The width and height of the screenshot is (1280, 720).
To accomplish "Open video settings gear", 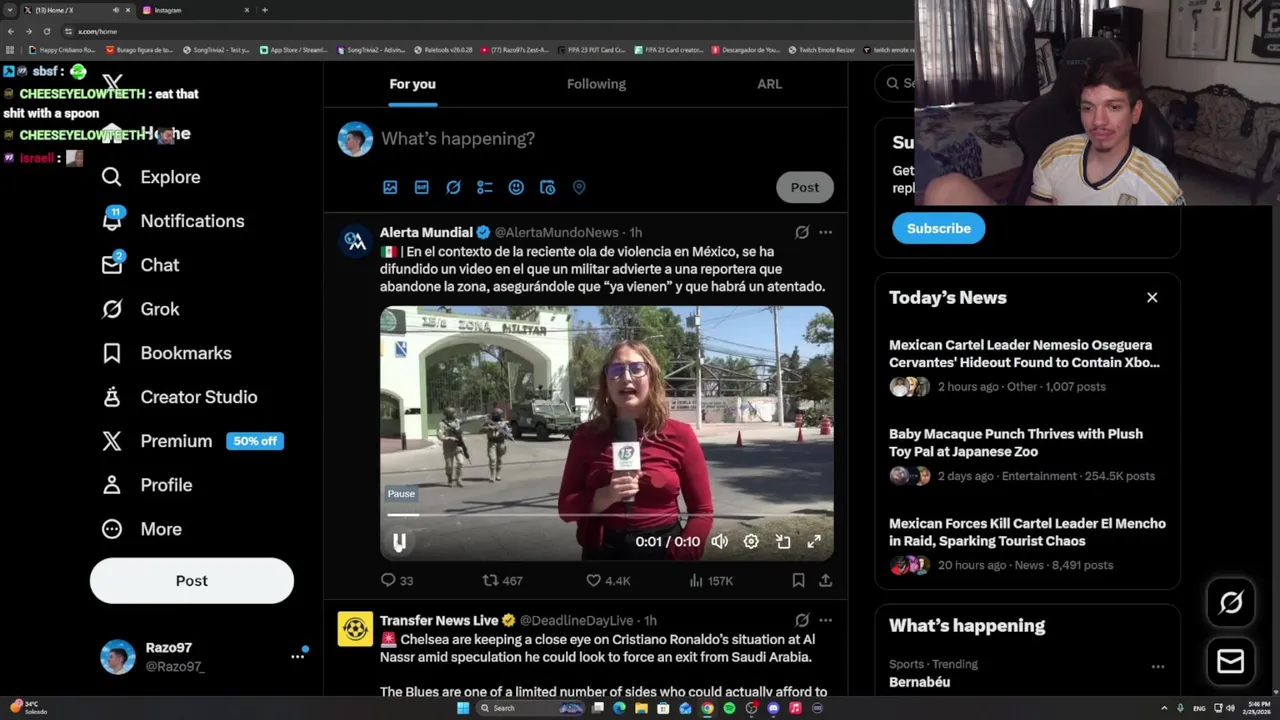I will click(x=751, y=542).
